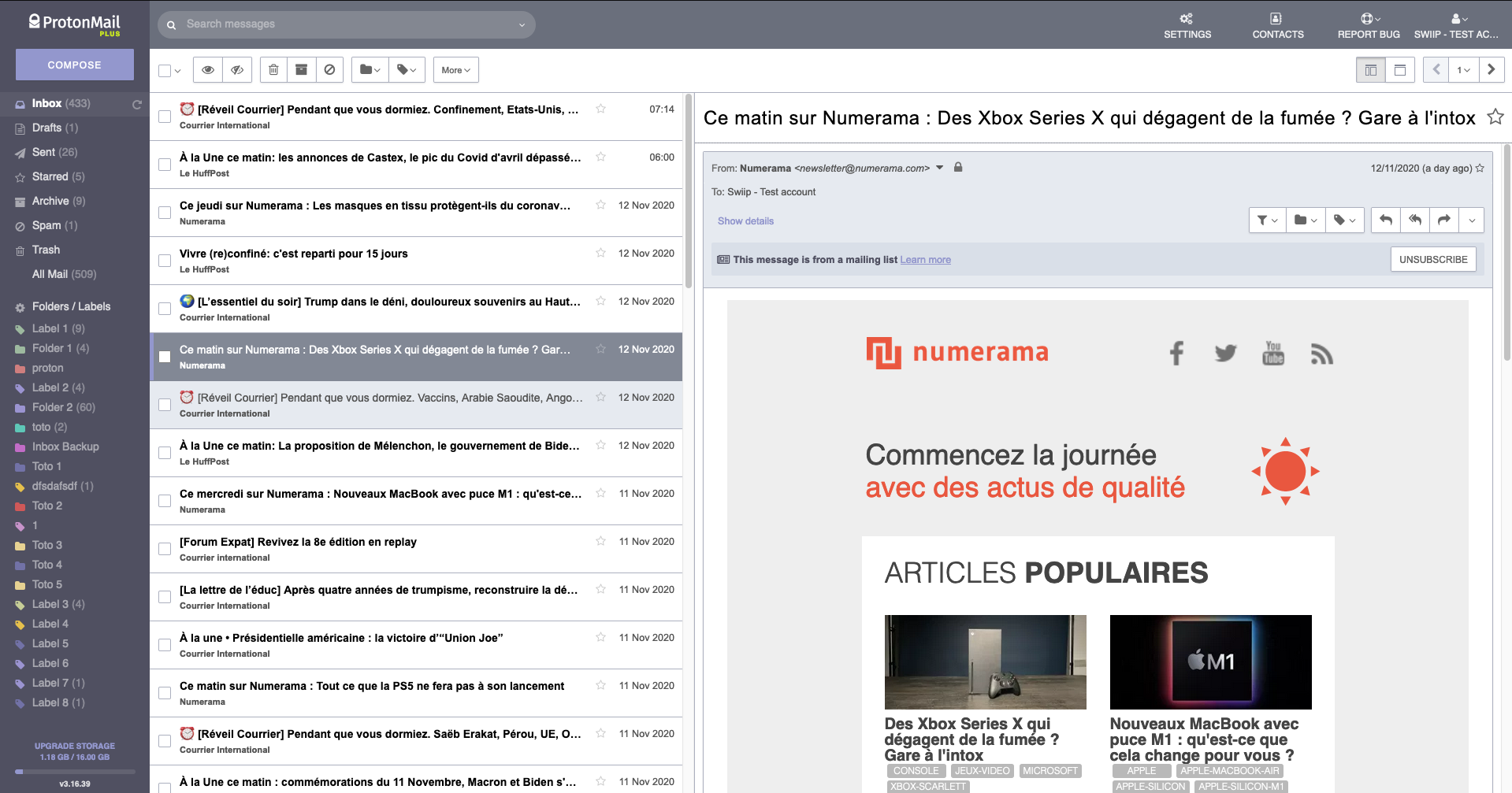This screenshot has height=793, width=1512.
Task: Open the Move to folder dropdown
Action: click(370, 70)
